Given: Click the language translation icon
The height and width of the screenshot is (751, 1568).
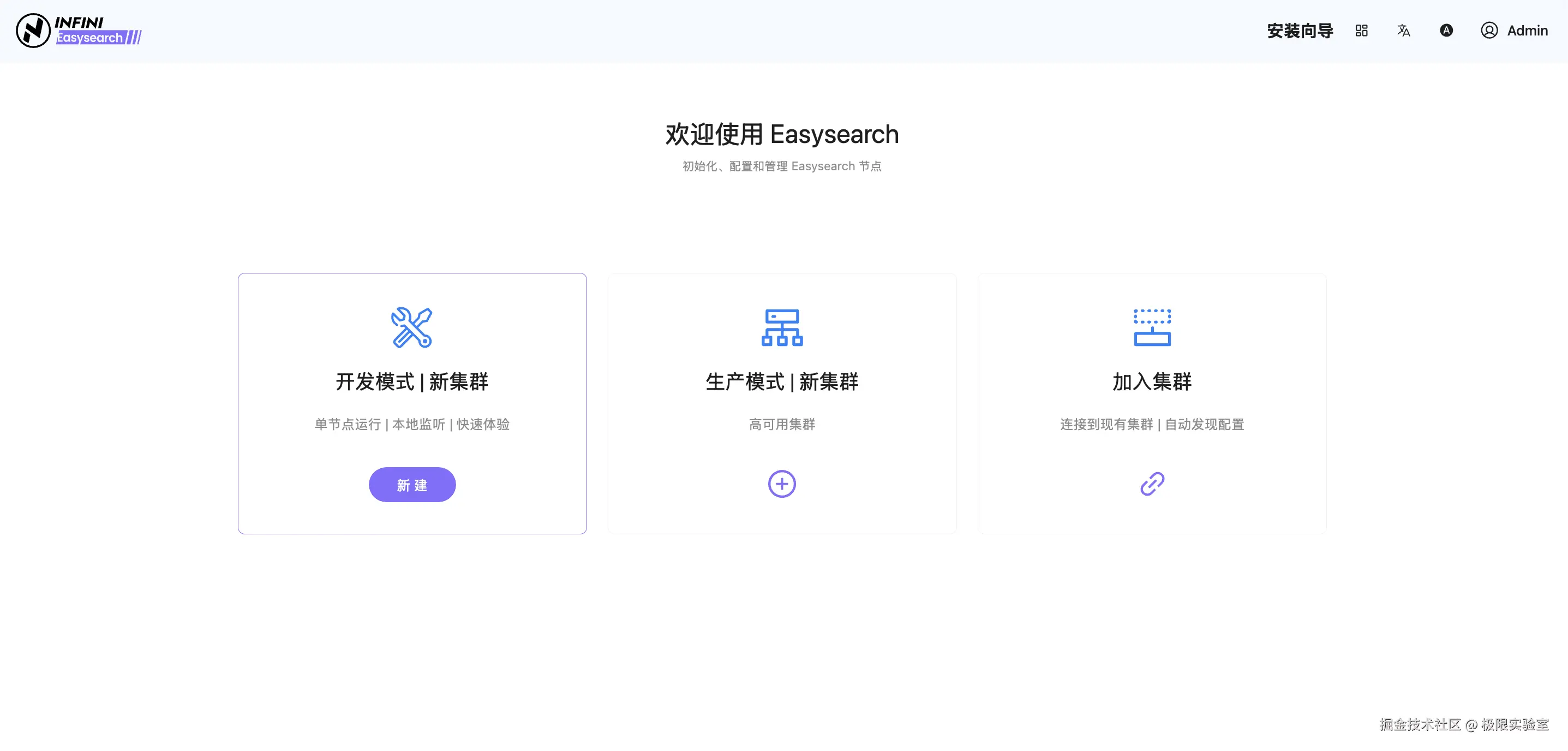Looking at the screenshot, I should (x=1404, y=31).
